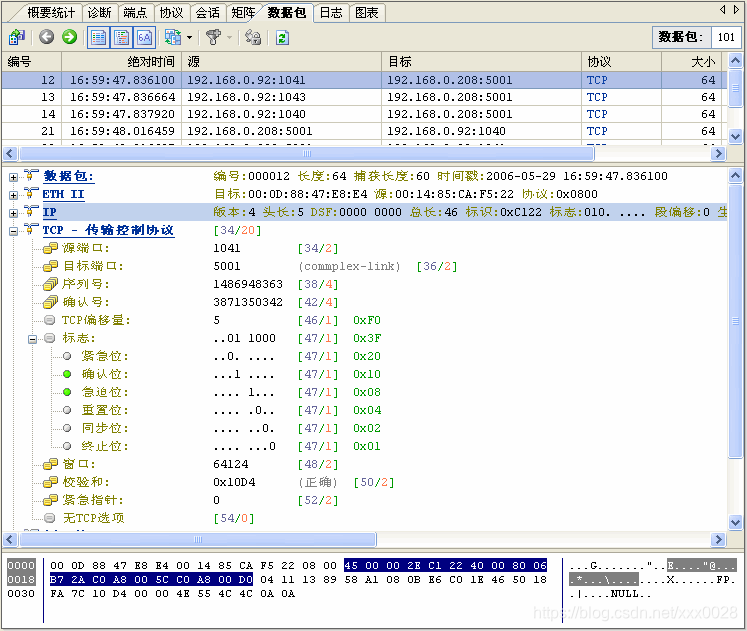Click the export packets icon in toolbar

pos(17,37)
